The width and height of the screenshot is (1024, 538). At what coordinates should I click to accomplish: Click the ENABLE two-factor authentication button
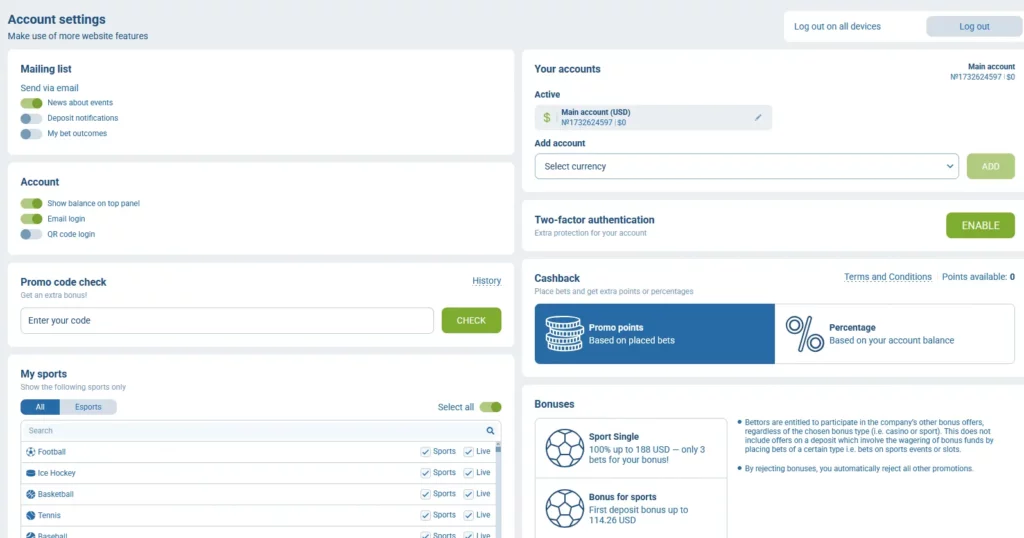pos(980,225)
